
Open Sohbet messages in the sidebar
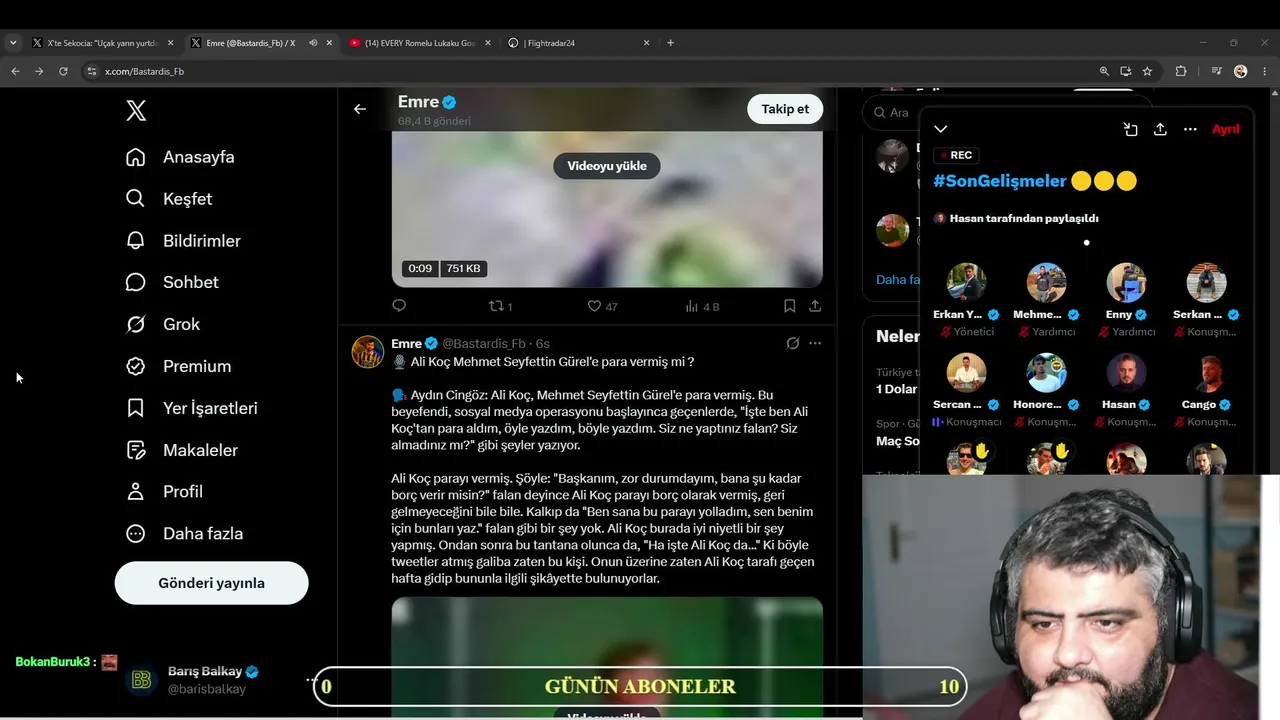pyautogui.click(x=172, y=282)
